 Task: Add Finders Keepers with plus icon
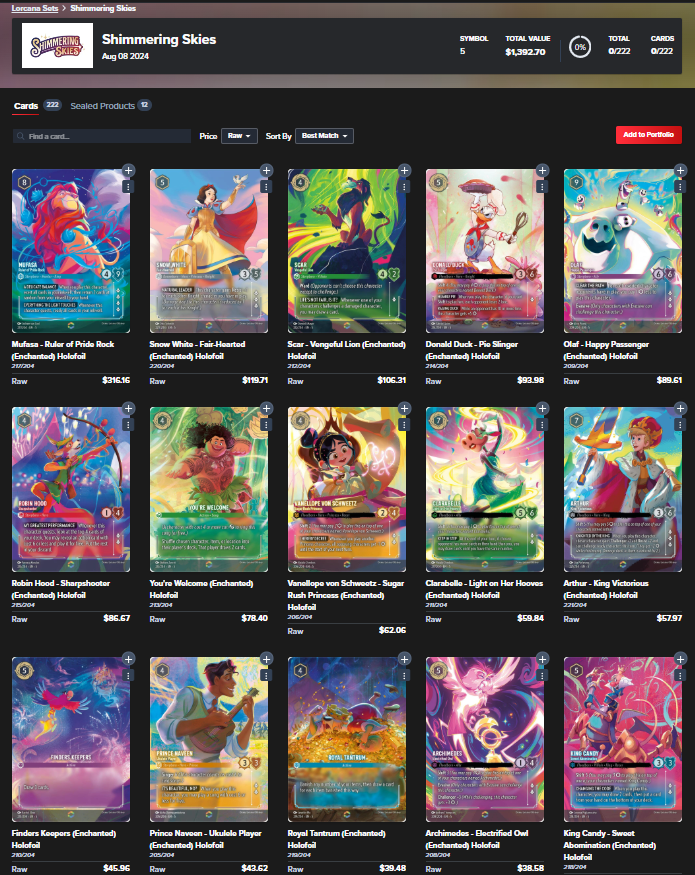pos(128,659)
